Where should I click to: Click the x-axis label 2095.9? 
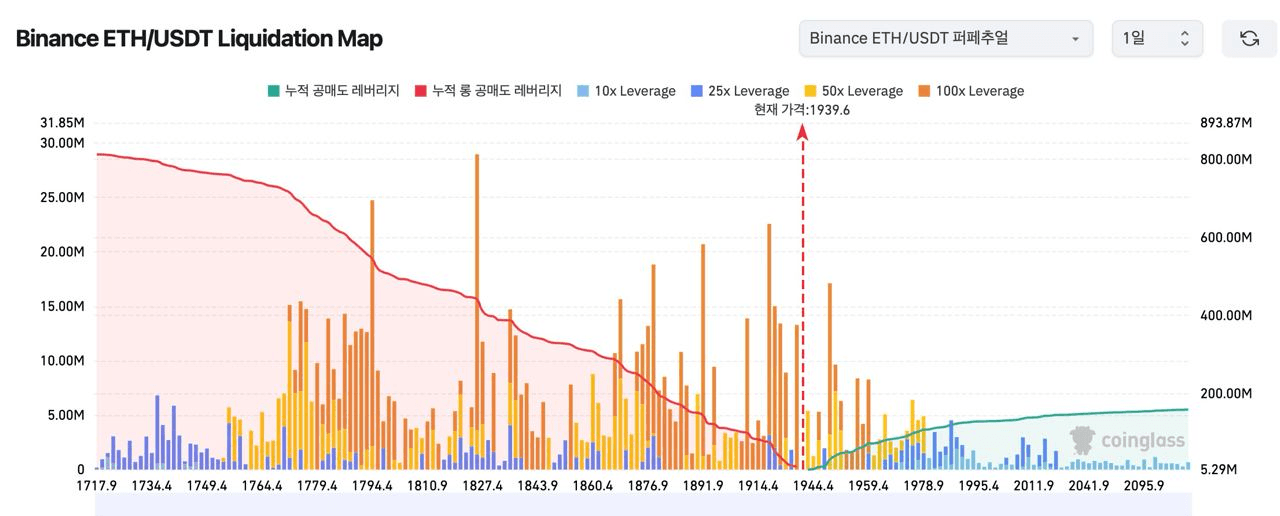[1143, 485]
